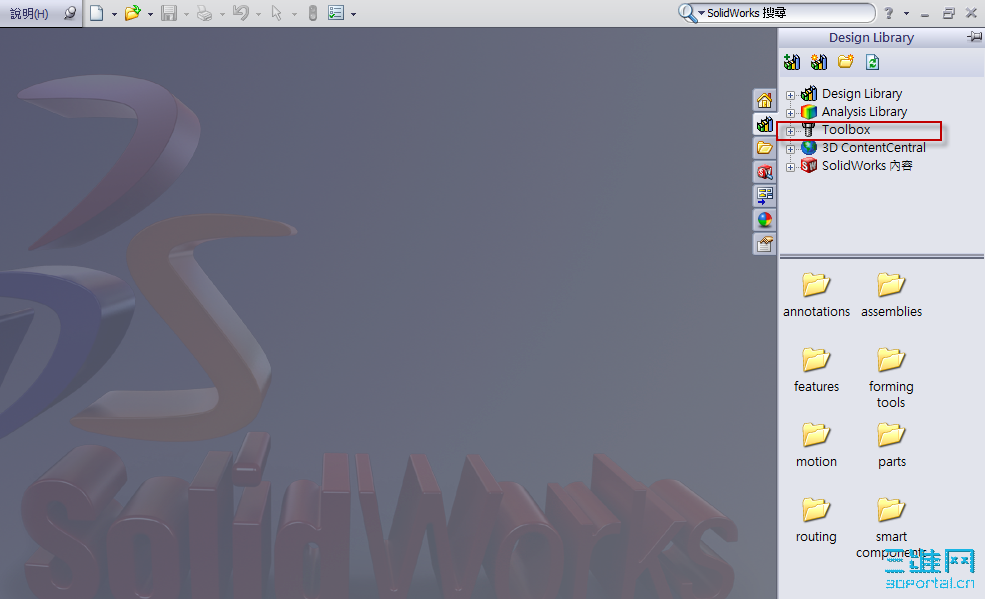
Task: Expand the Save dropdown arrow
Action: 187,14
